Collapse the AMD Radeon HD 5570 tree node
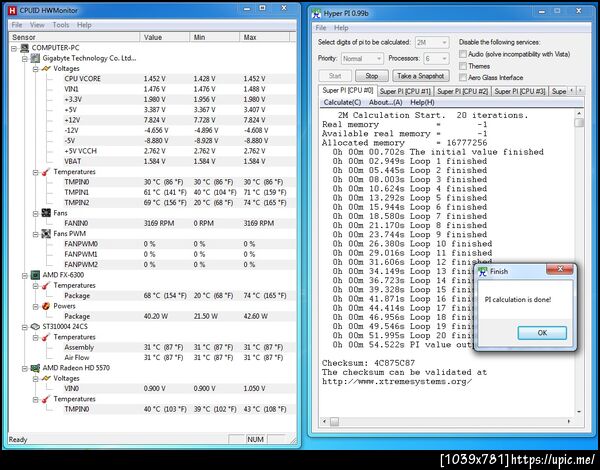Image resolution: width=600 pixels, height=470 pixels. [x=24, y=368]
